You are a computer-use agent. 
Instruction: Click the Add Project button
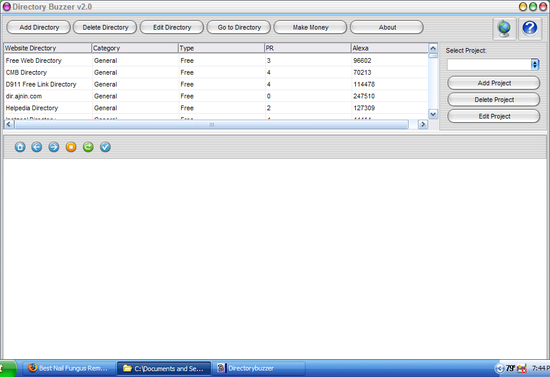click(x=494, y=83)
